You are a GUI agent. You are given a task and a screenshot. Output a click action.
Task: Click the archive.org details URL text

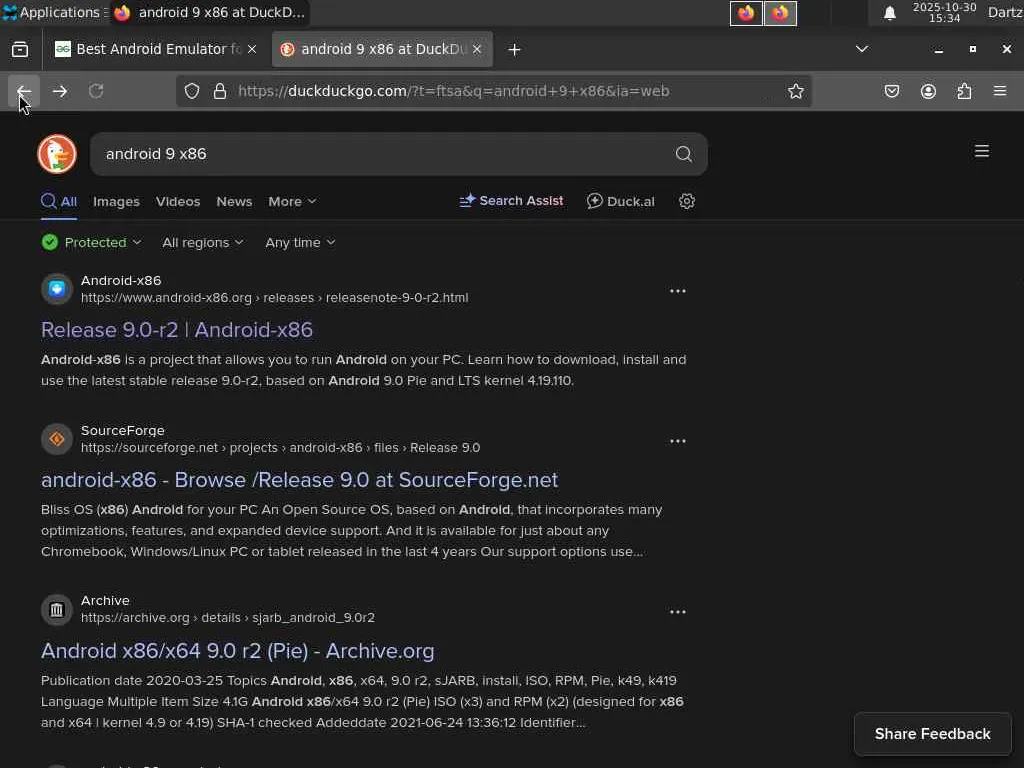[x=228, y=618]
